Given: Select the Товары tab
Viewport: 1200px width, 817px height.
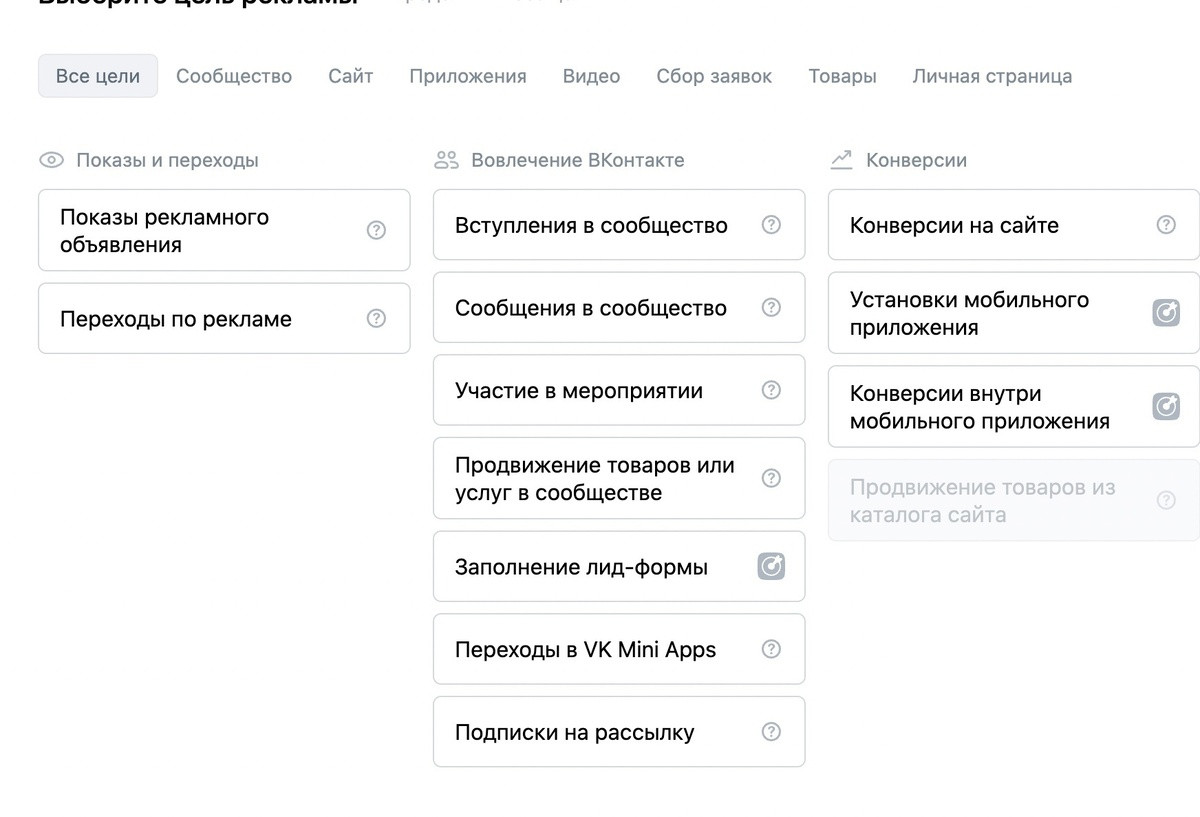Looking at the screenshot, I should [x=842, y=76].
